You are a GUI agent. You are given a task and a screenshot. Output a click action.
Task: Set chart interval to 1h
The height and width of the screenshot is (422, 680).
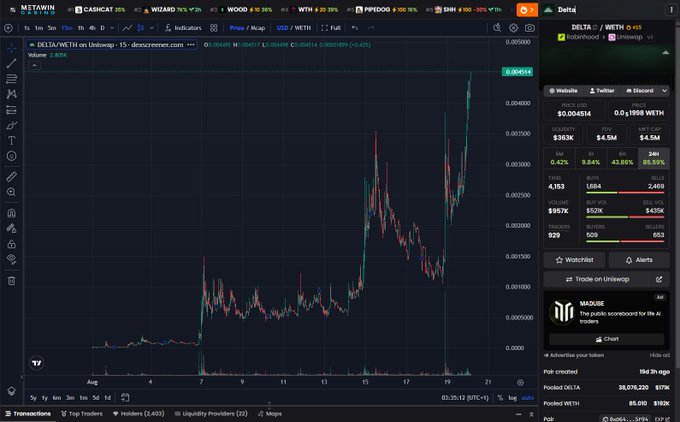pos(81,28)
